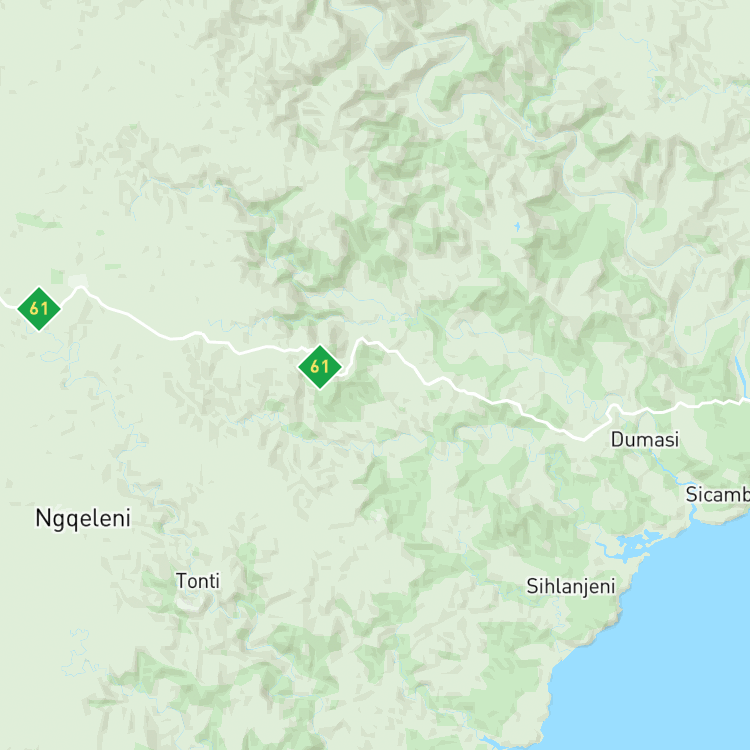Select the Tonti place label
This screenshot has width=750, height=750.
[x=198, y=581]
